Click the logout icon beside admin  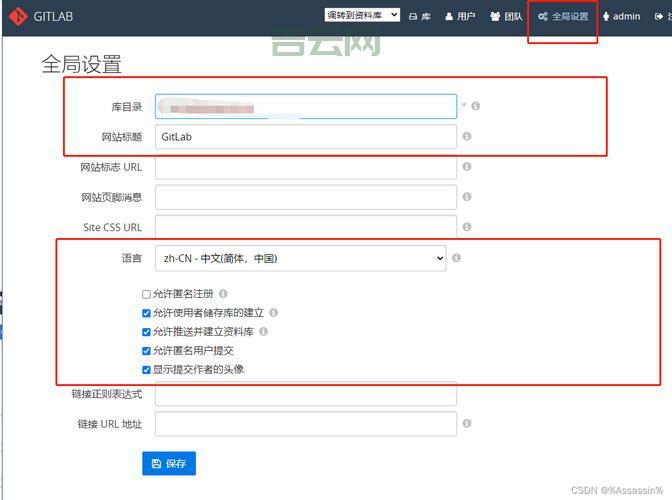(659, 16)
